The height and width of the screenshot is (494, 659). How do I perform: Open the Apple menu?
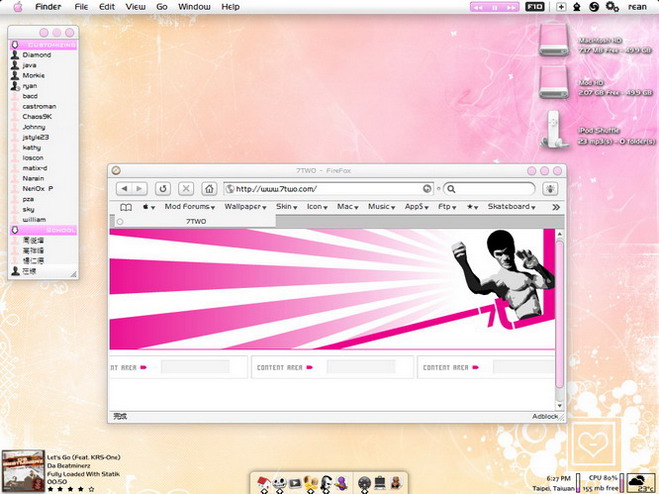point(18,7)
